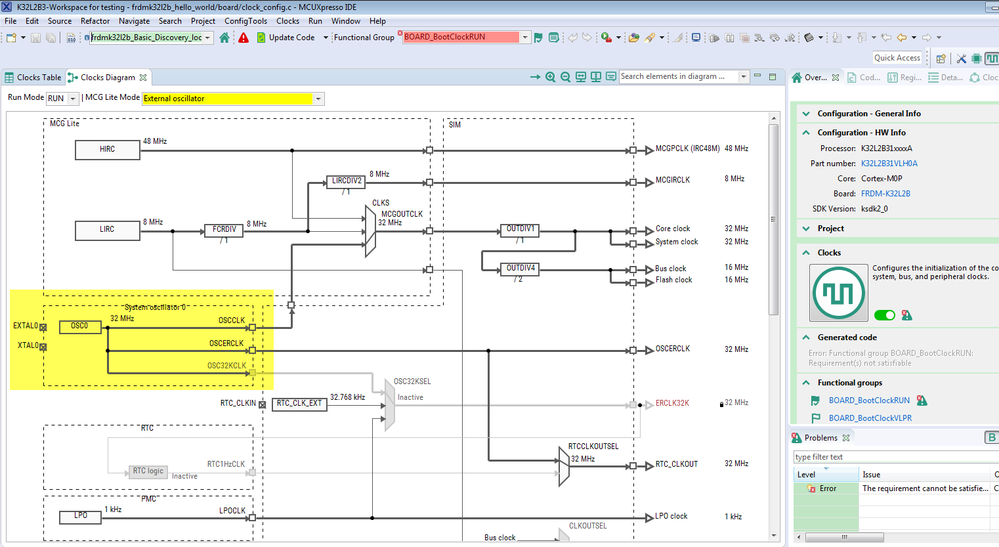Switch to the Clocks perspective icon
This screenshot has height=547, width=999.
(x=991, y=59)
